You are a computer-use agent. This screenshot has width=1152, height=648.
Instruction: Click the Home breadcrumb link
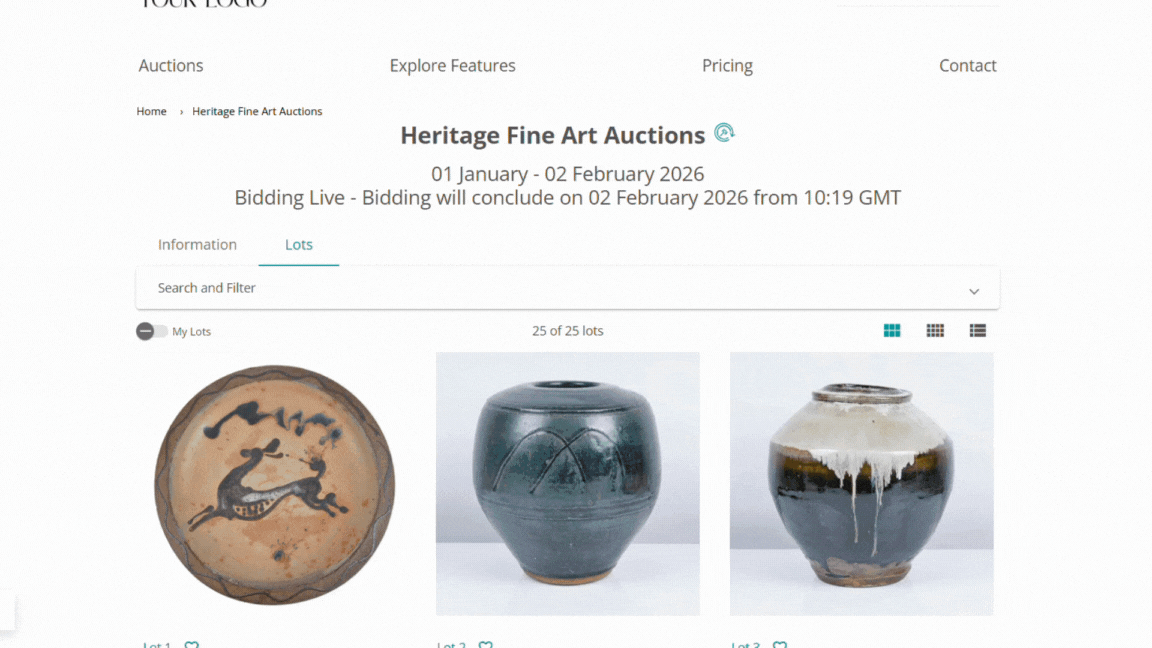click(151, 111)
